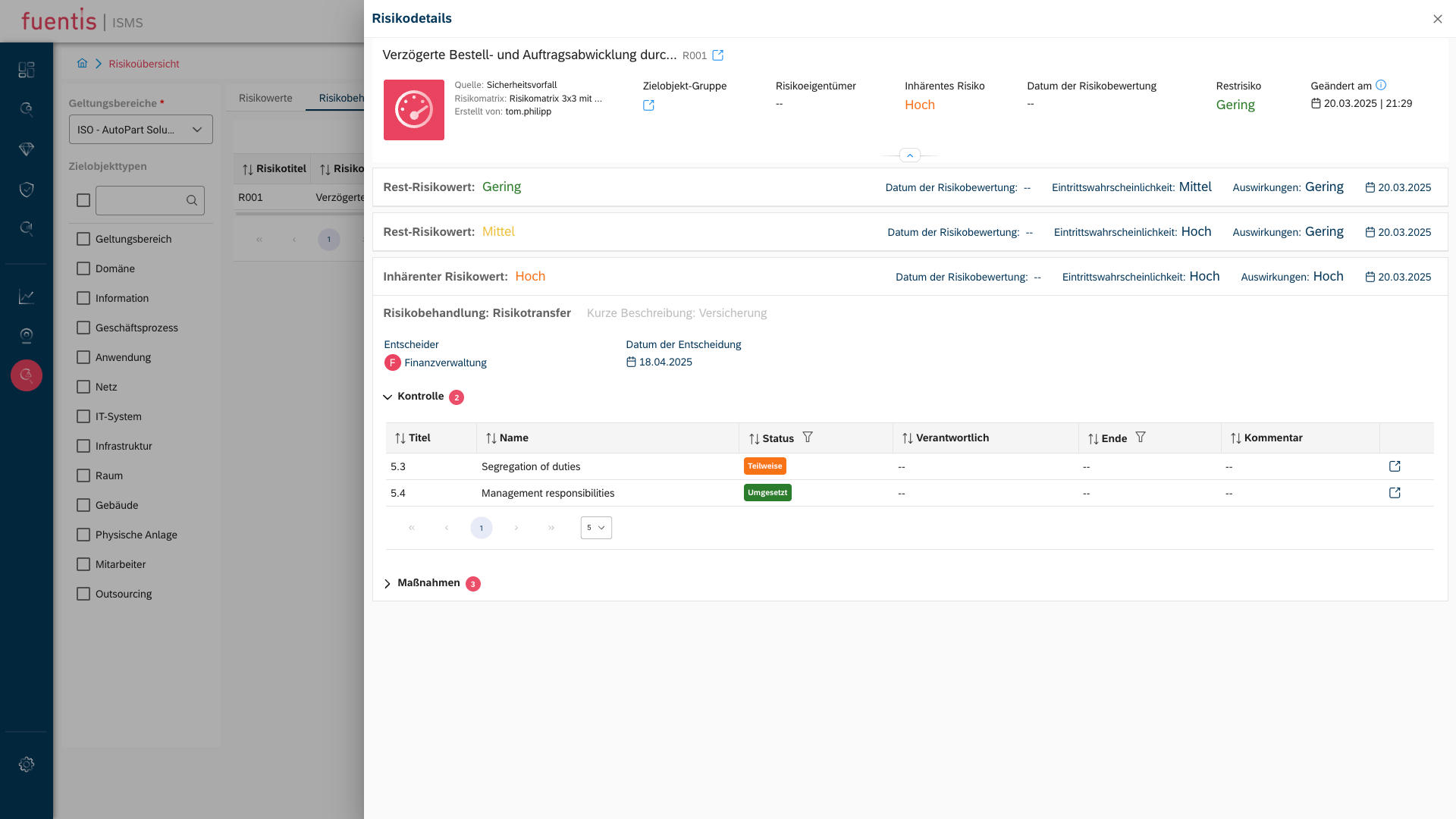Open risk R001 via external link icon
The image size is (1456, 819).
coord(717,55)
